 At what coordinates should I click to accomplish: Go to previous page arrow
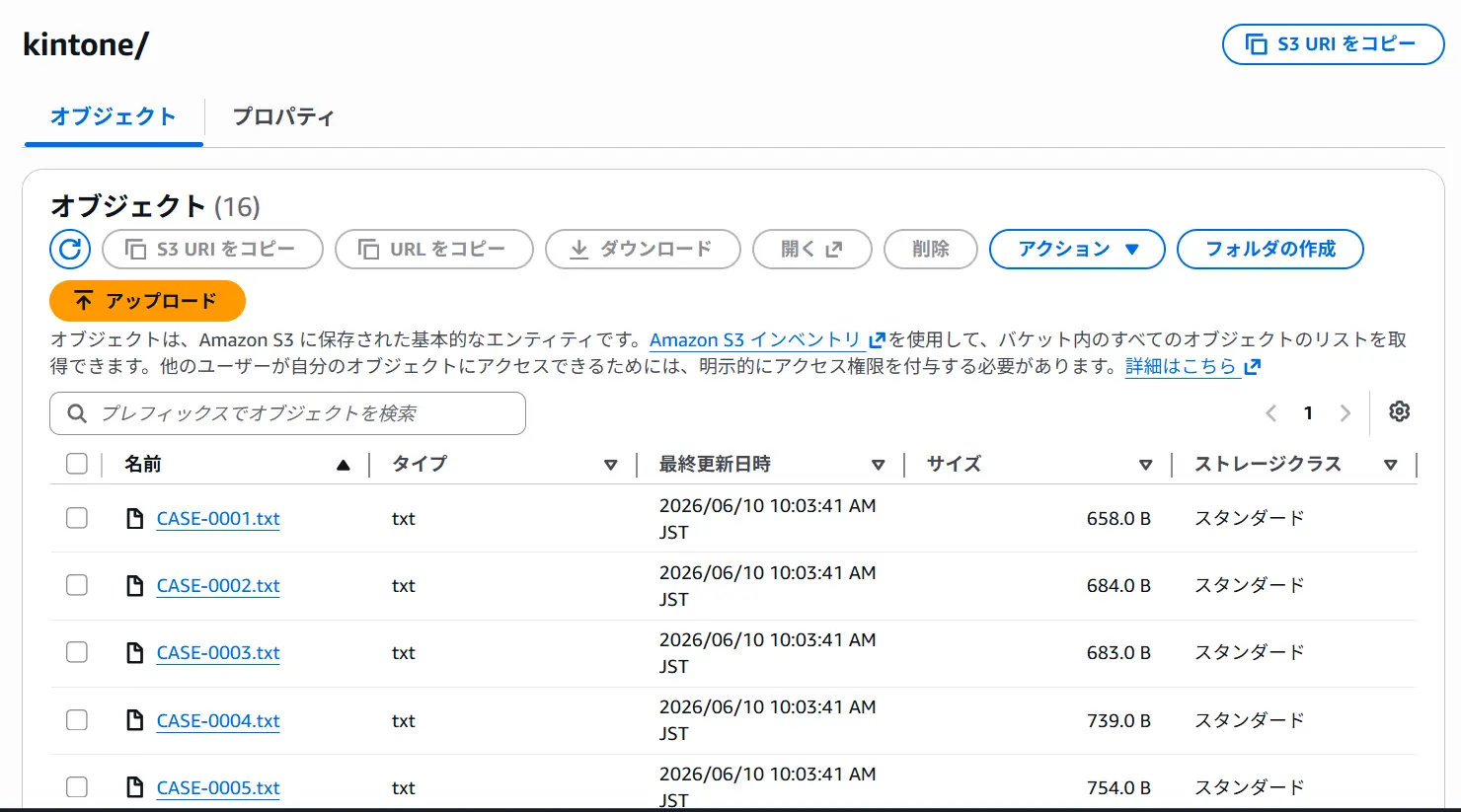coord(1271,413)
